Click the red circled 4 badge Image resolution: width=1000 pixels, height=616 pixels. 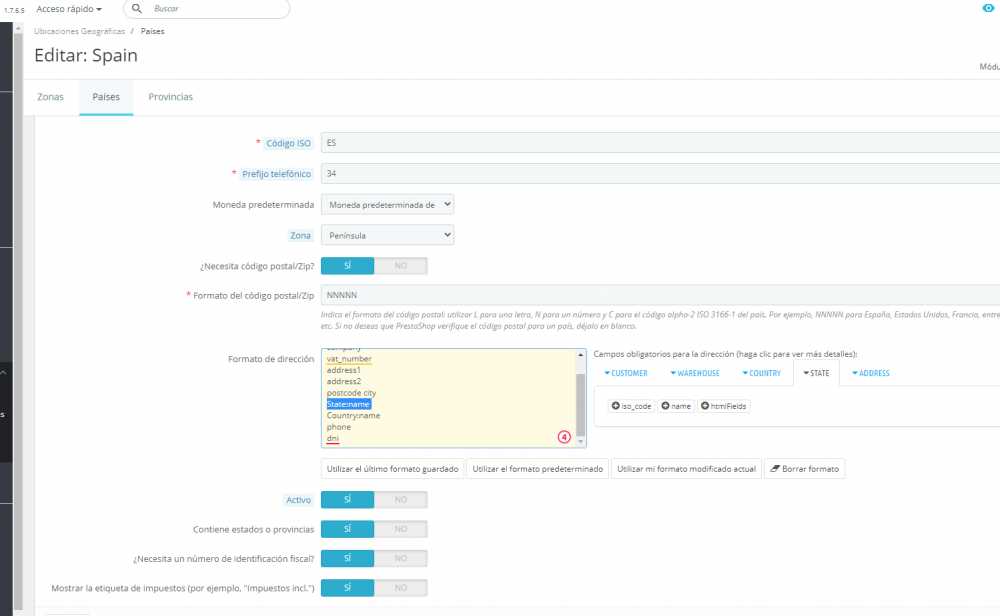(562, 437)
